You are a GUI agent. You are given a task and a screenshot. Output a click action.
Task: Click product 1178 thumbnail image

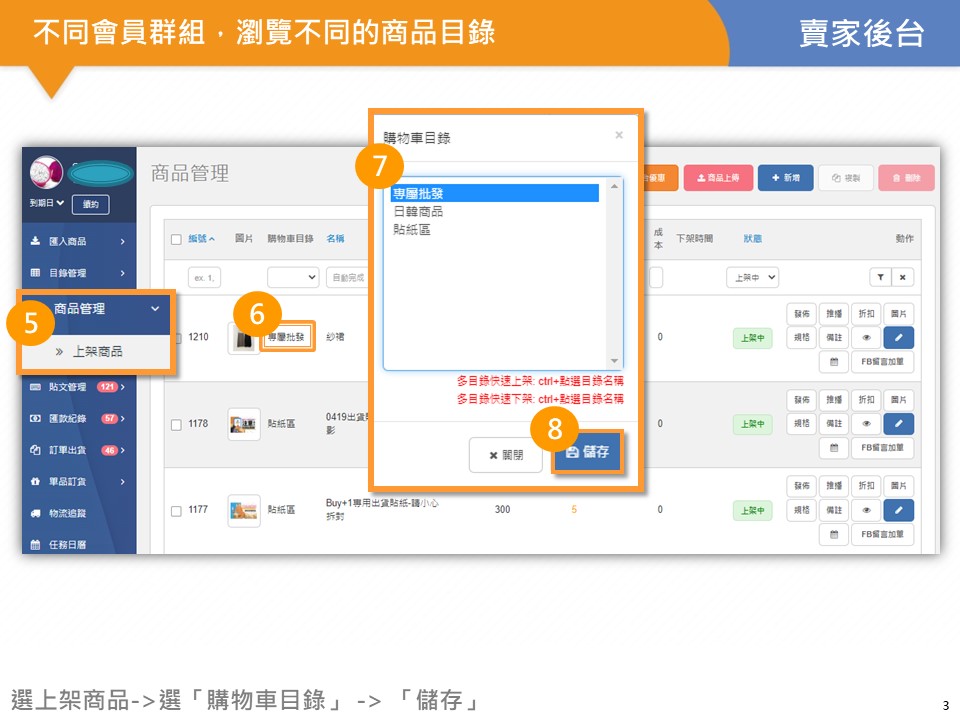click(x=243, y=424)
